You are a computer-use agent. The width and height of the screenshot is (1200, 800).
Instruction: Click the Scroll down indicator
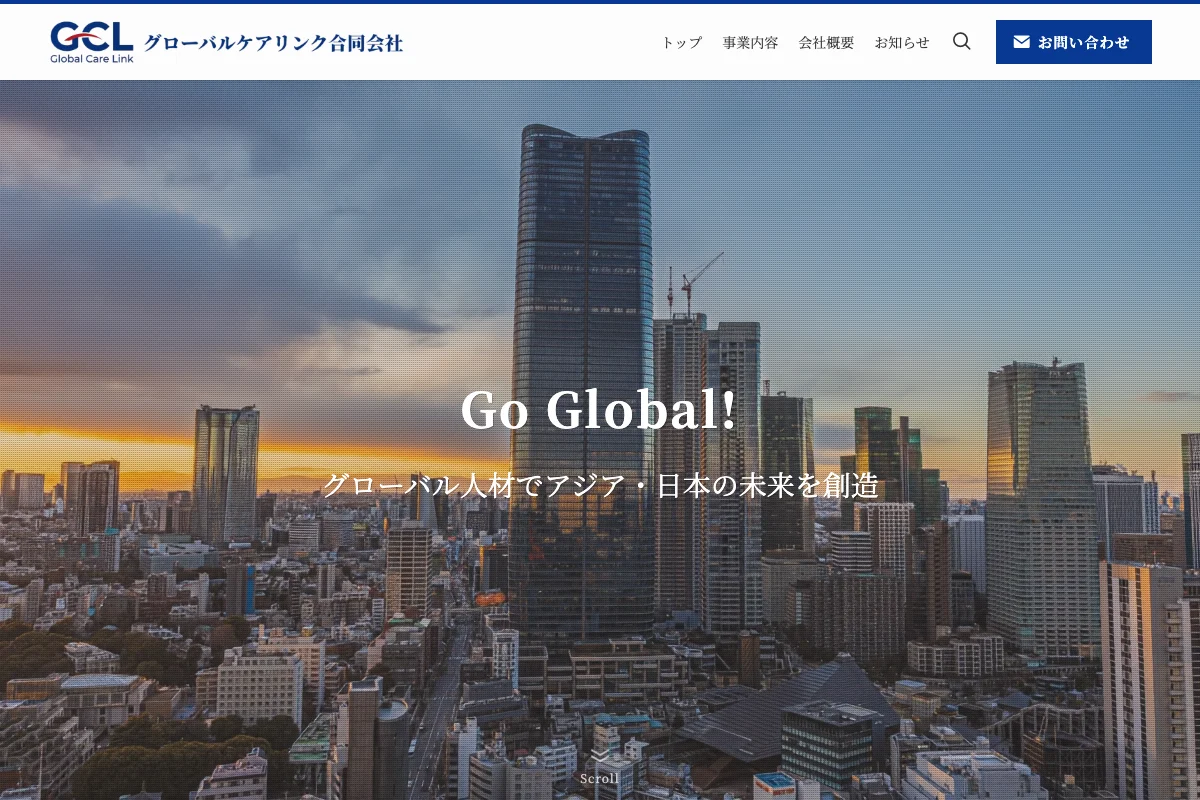(x=599, y=767)
